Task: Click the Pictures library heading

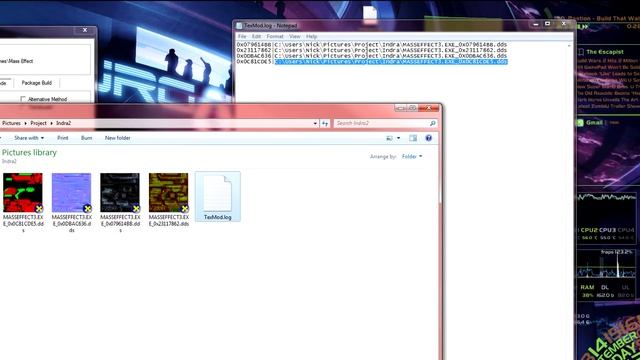Action: point(29,152)
